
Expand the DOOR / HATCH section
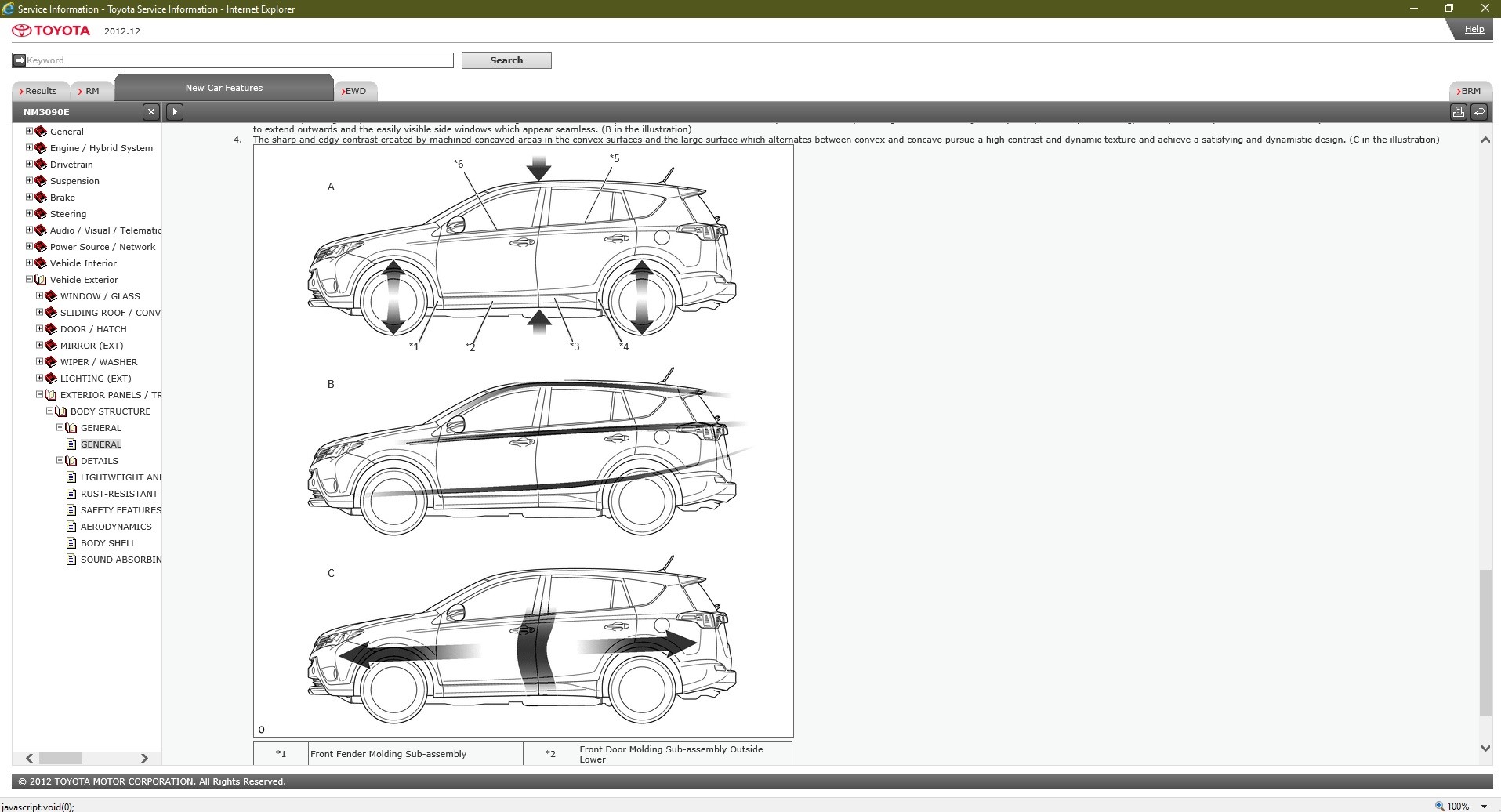(x=39, y=328)
